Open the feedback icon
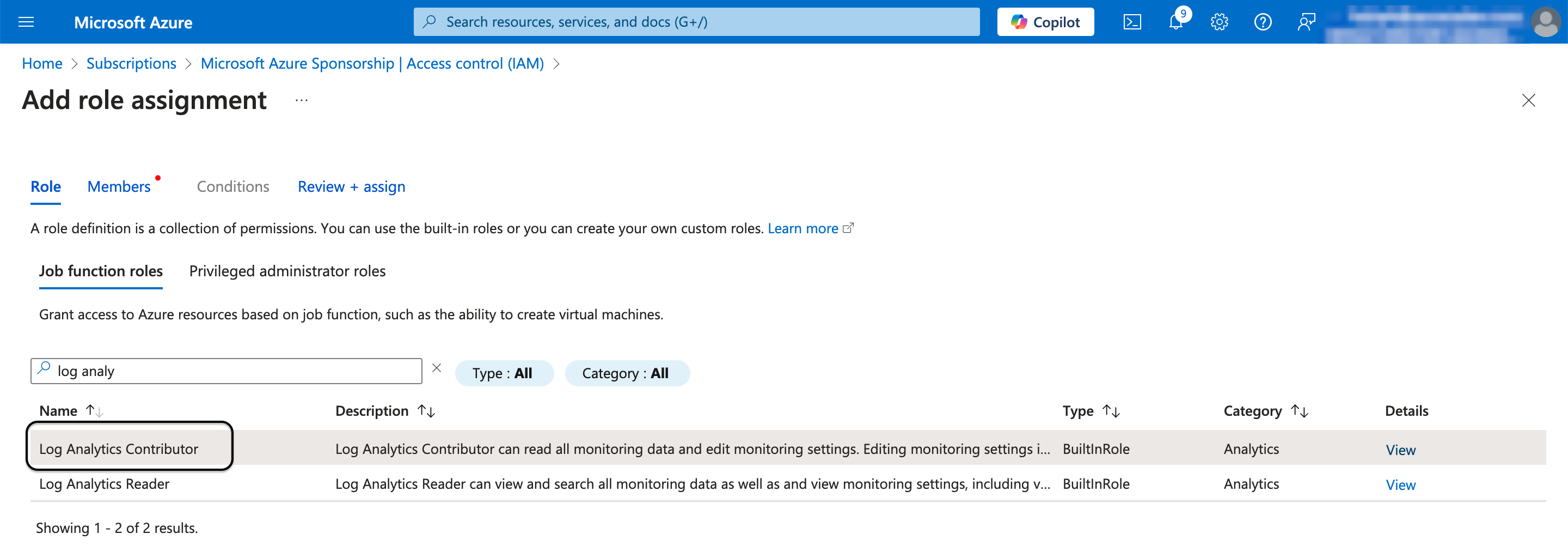 (1306, 22)
